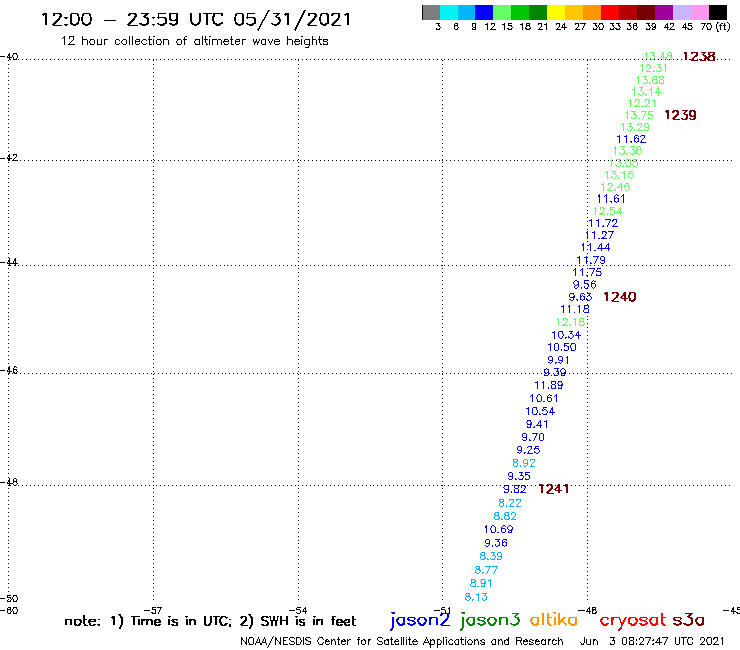
Task: Click the wave height value 11.61
Action: (611, 199)
